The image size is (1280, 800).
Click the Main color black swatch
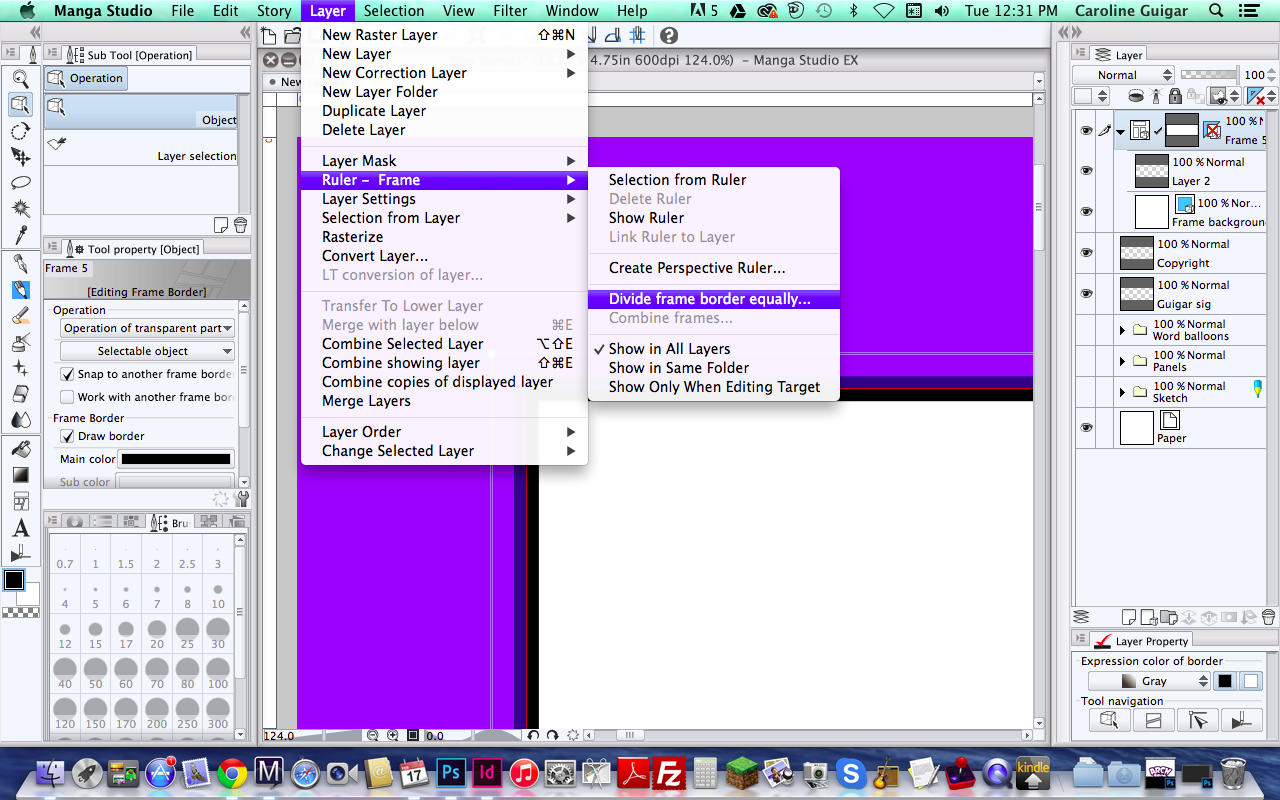click(176, 459)
